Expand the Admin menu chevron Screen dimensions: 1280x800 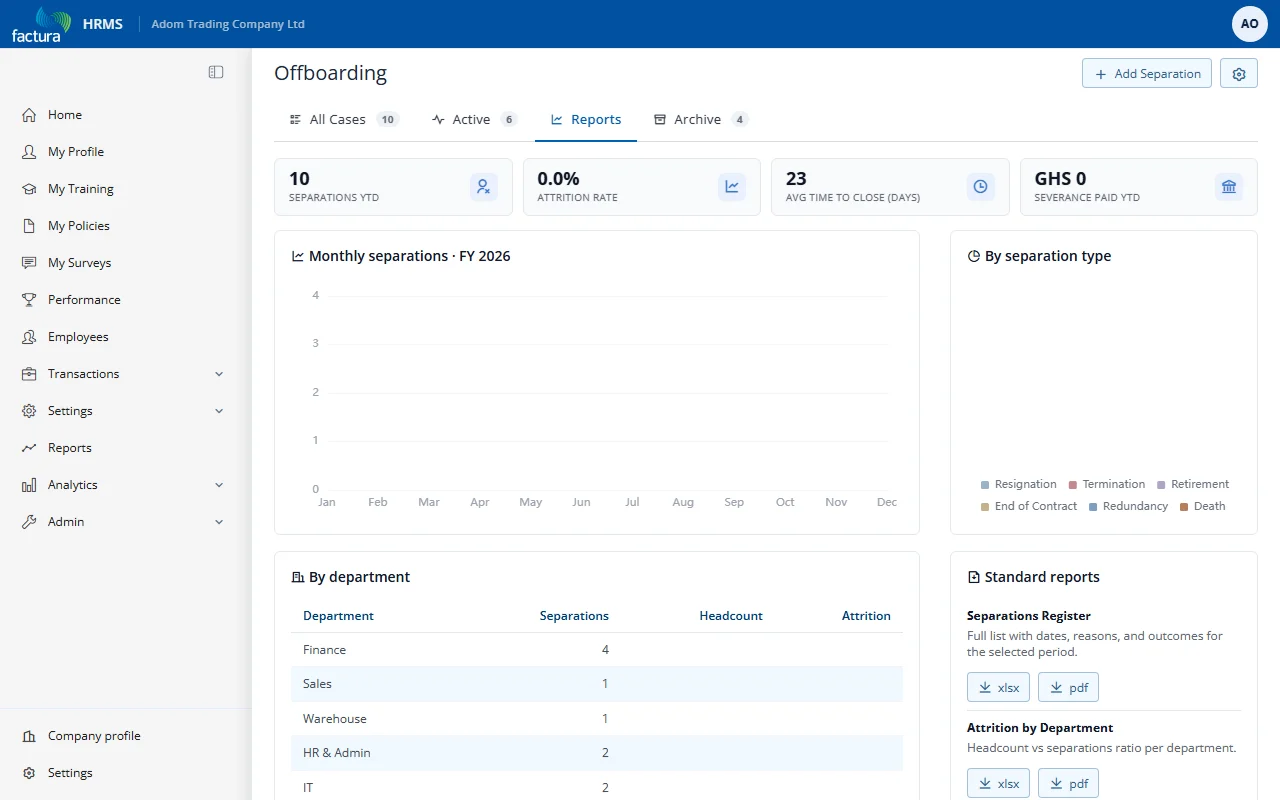[x=219, y=522]
